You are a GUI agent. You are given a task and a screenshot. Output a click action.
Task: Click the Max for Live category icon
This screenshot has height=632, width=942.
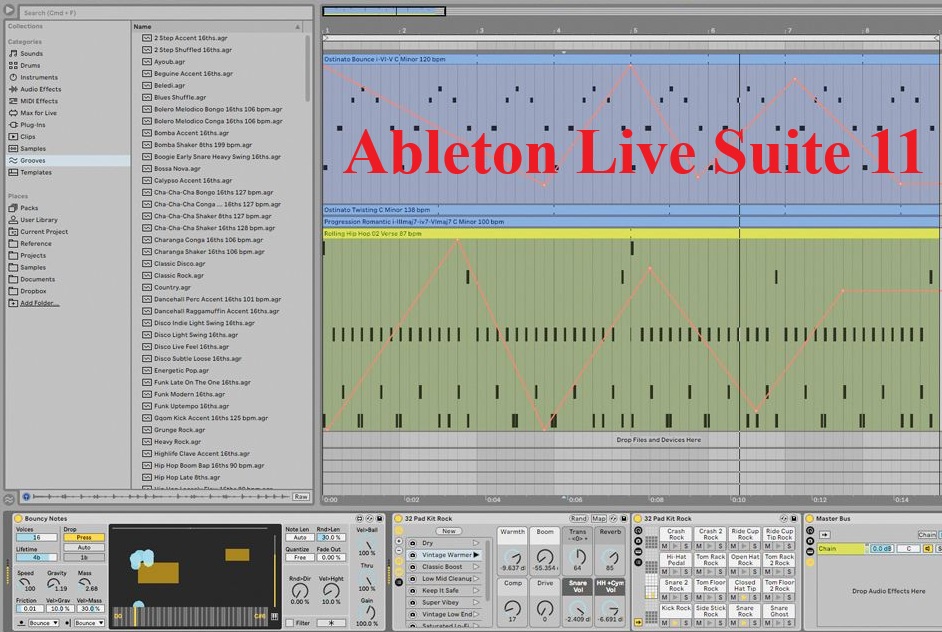point(14,113)
